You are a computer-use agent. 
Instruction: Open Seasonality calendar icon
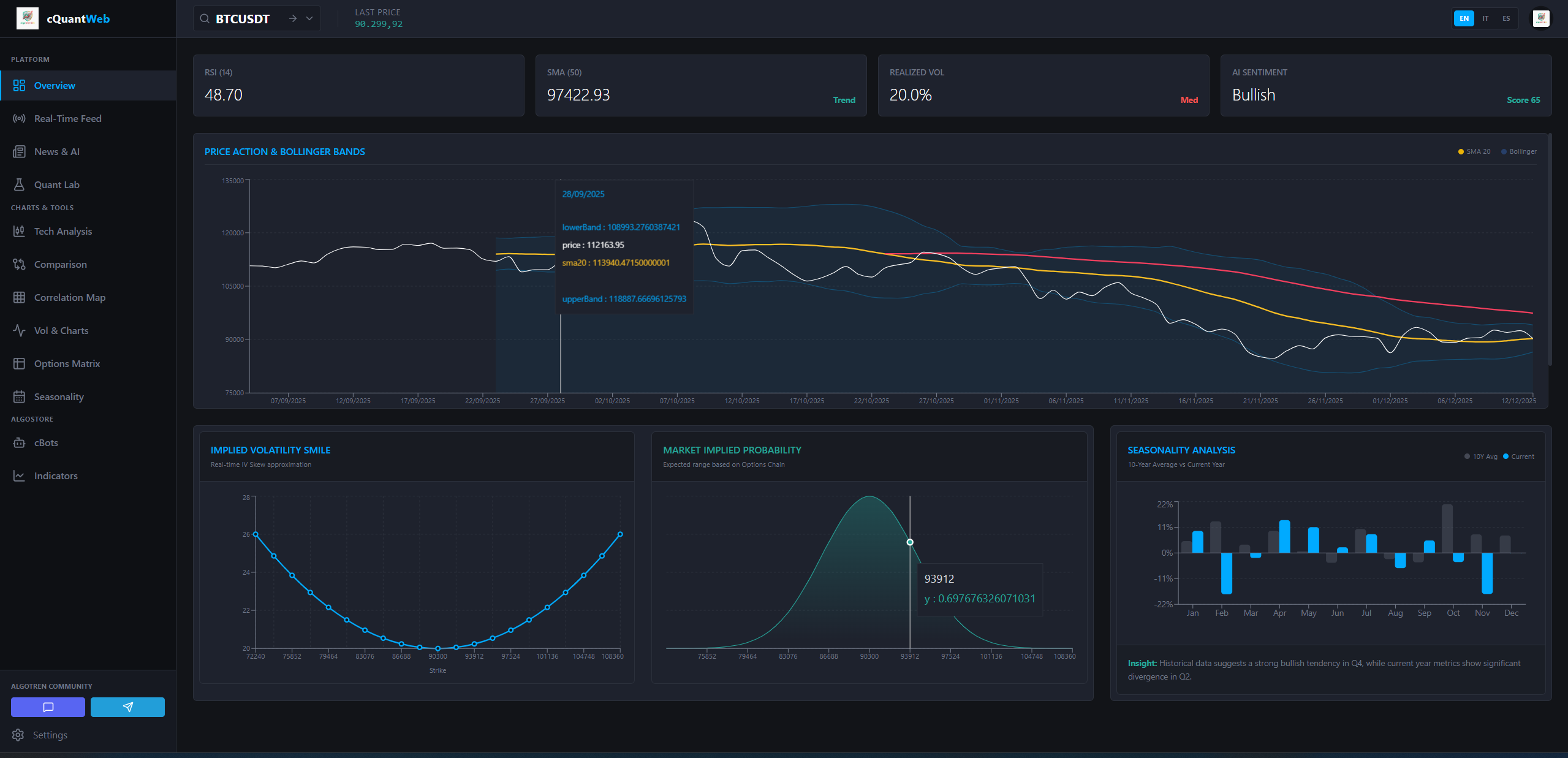[19, 396]
